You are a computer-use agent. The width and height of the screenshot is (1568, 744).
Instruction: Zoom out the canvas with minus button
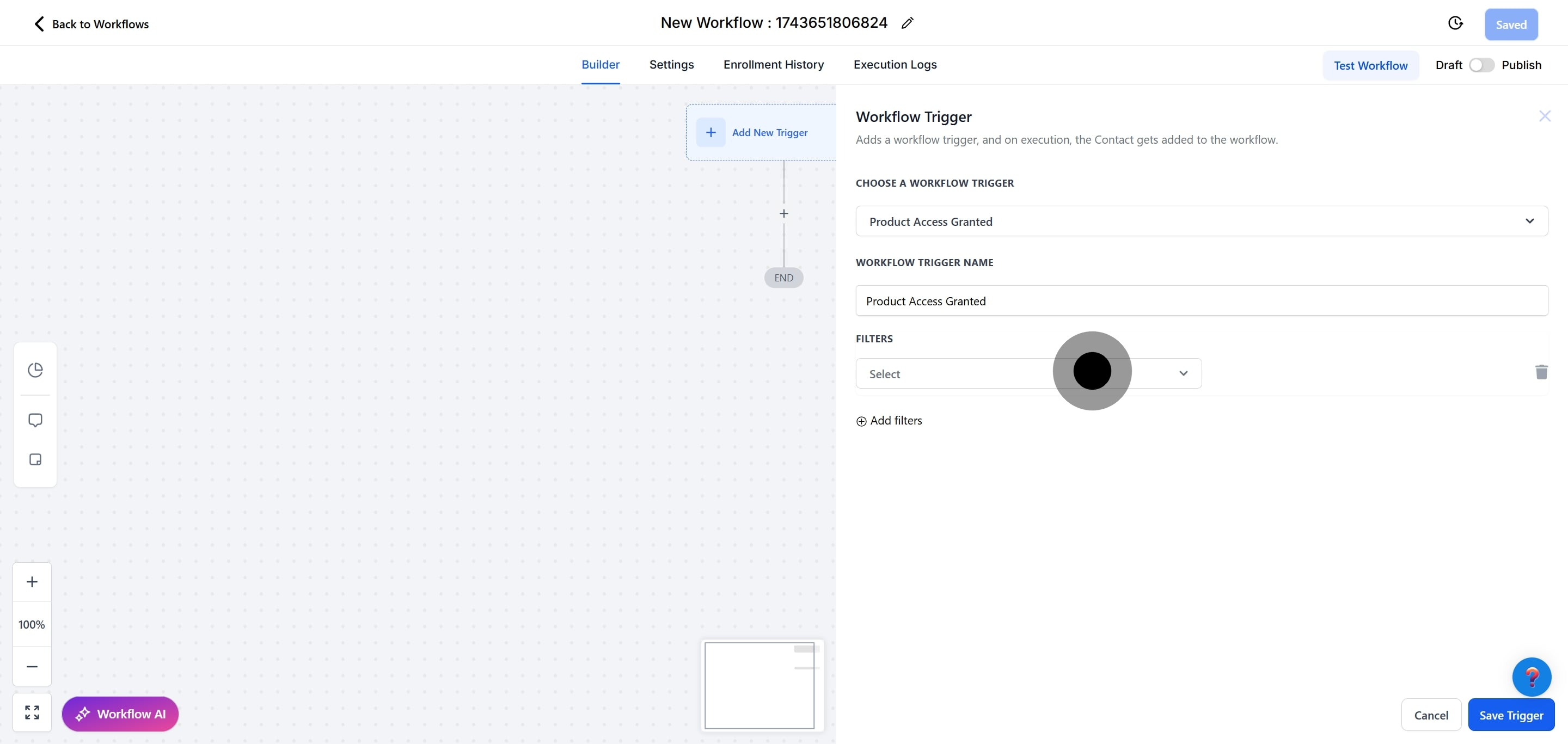click(x=32, y=666)
